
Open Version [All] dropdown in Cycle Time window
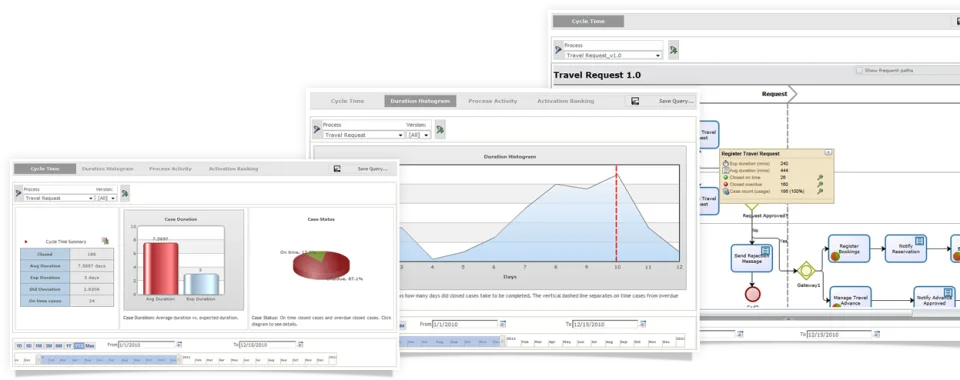pos(107,198)
